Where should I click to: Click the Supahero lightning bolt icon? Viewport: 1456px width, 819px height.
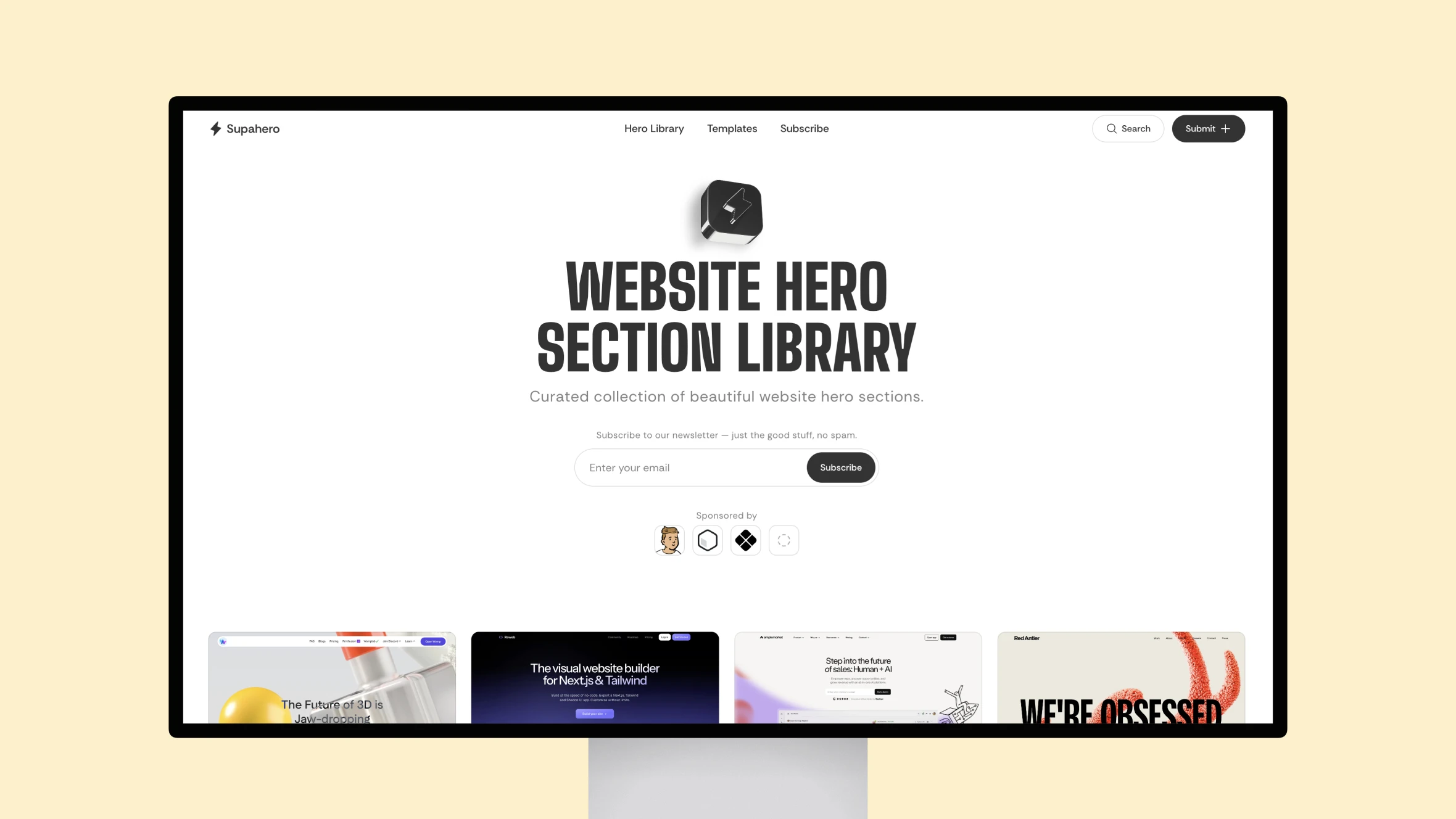(216, 128)
